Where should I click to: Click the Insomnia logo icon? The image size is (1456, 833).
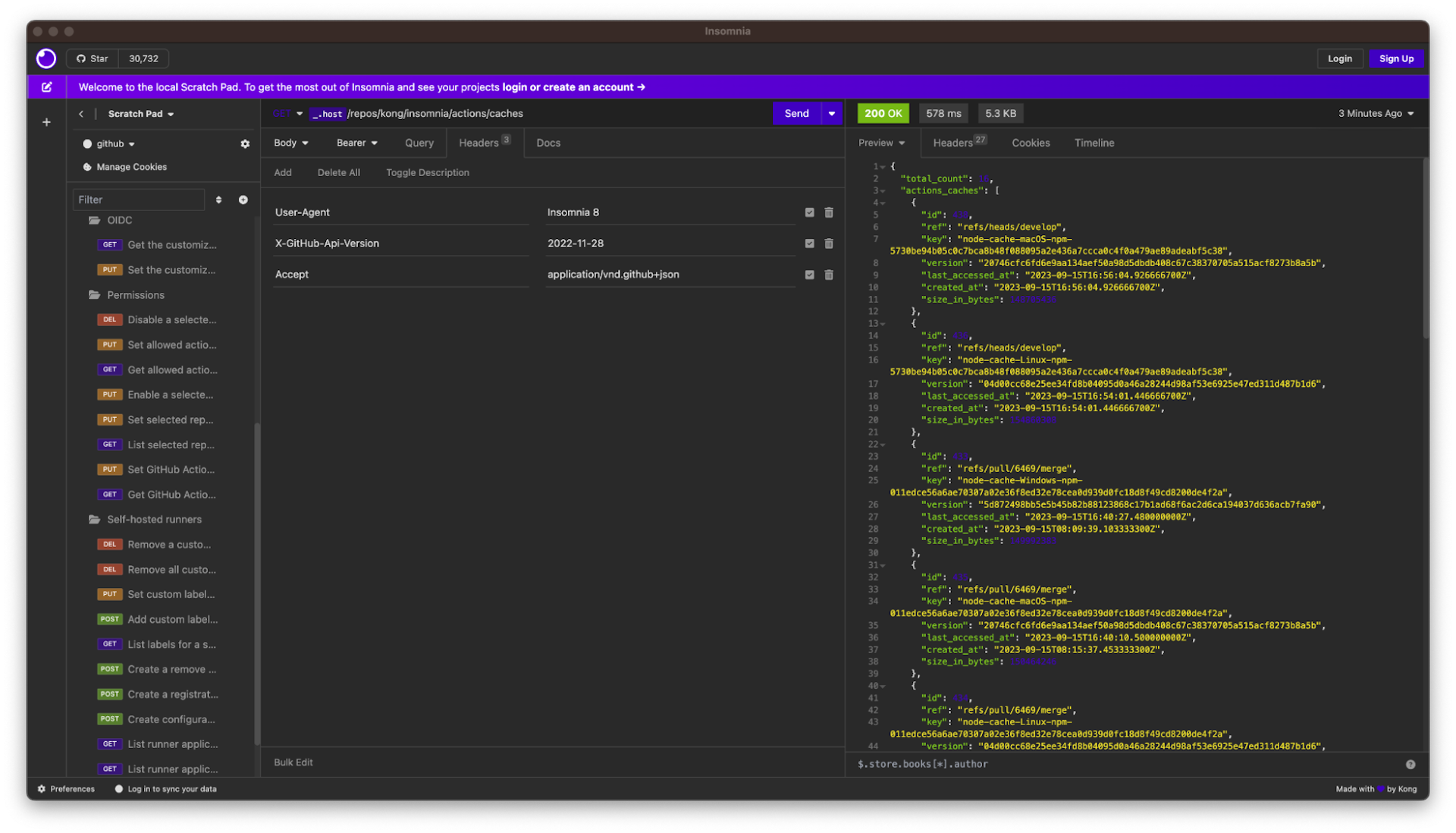click(x=46, y=58)
